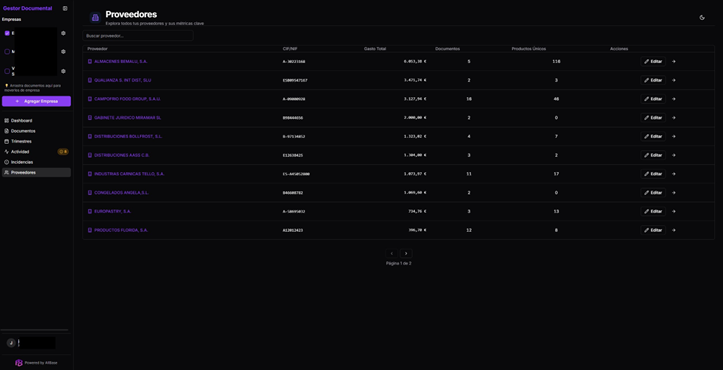Viewport: 723px width, 370px height.
Task: Click arrow icon in DISTRIBUCIONES BOLLFROST row
Action: tap(674, 137)
